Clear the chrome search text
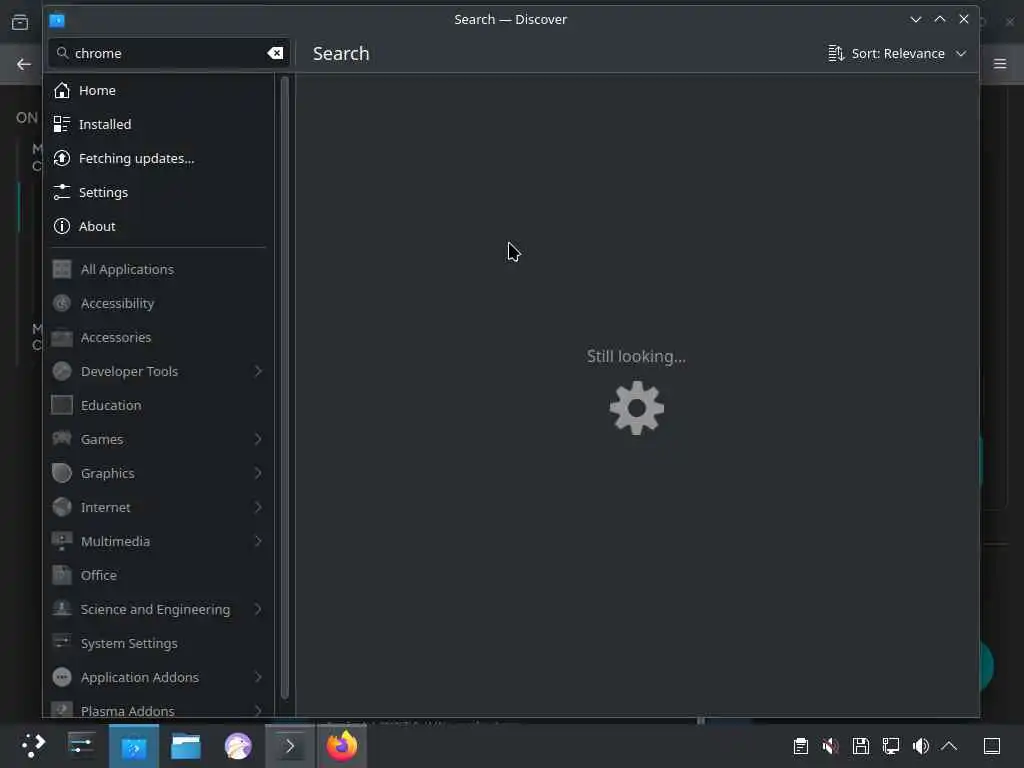The height and width of the screenshot is (768, 1024). (x=275, y=53)
